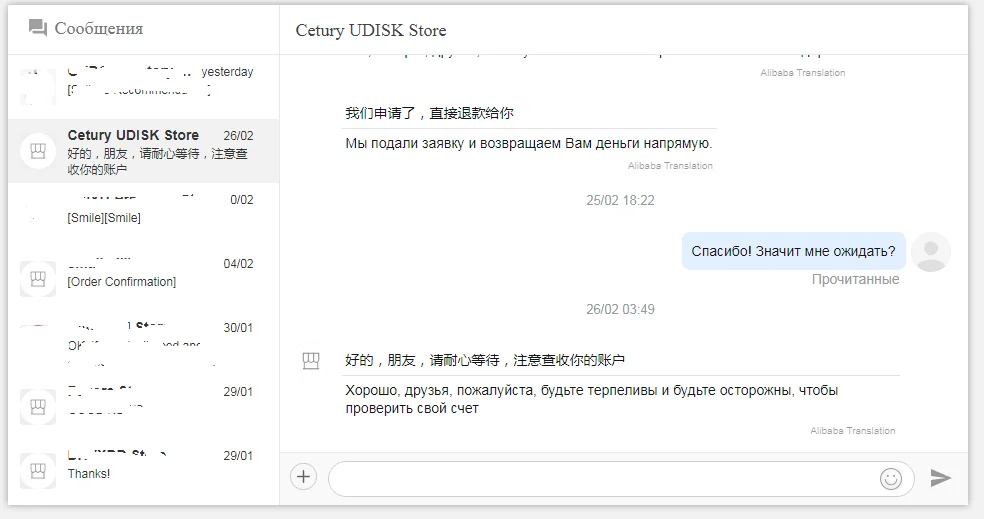The height and width of the screenshot is (519, 984).
Task: Open the Thanks! conversation
Action: [144, 471]
